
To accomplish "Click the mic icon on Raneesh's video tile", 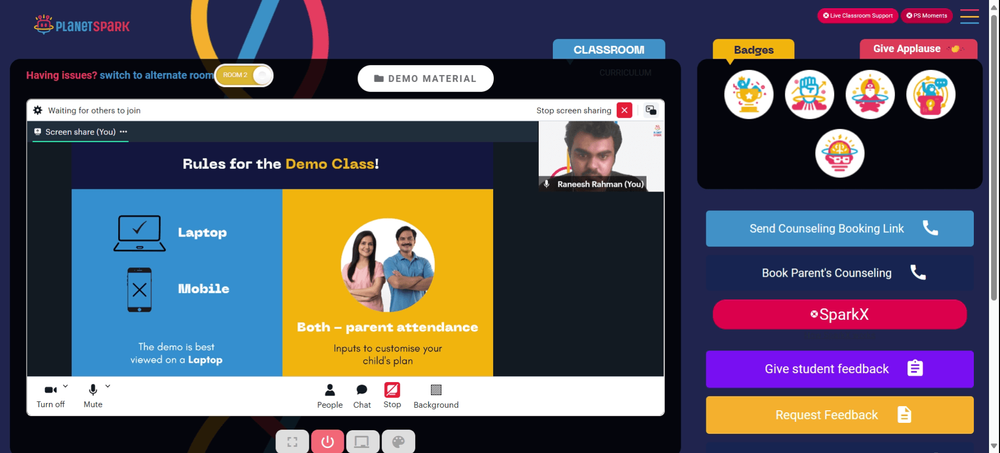I will (546, 184).
